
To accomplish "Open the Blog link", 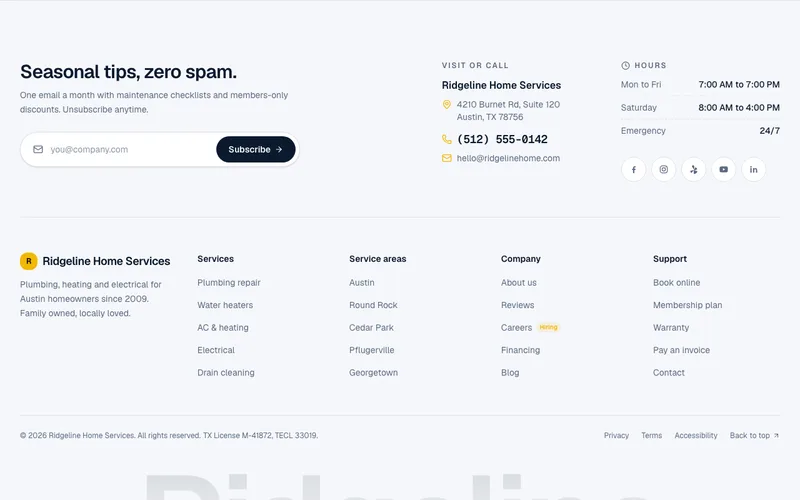I will click(x=510, y=372).
